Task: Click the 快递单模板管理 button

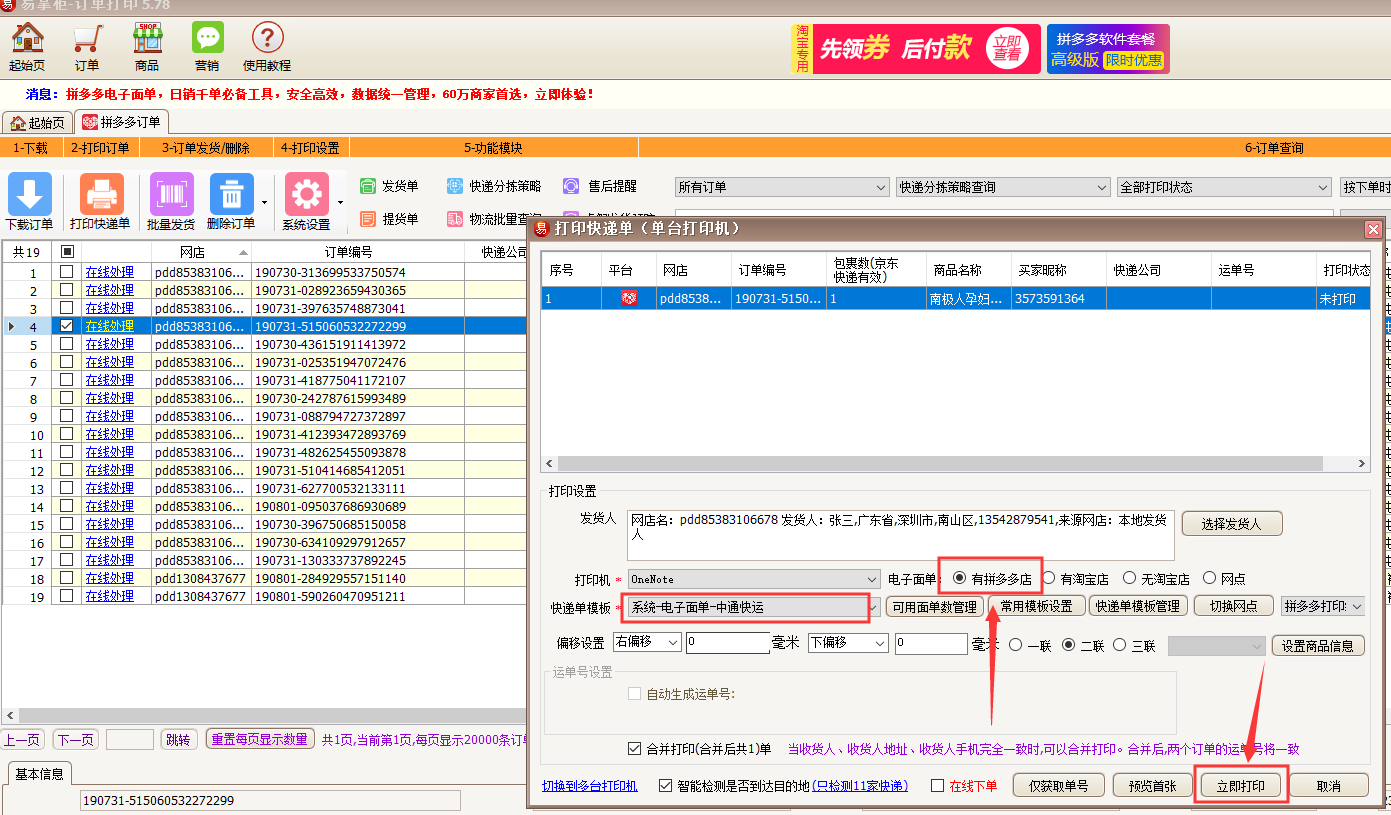Action: pyautogui.click(x=1138, y=606)
